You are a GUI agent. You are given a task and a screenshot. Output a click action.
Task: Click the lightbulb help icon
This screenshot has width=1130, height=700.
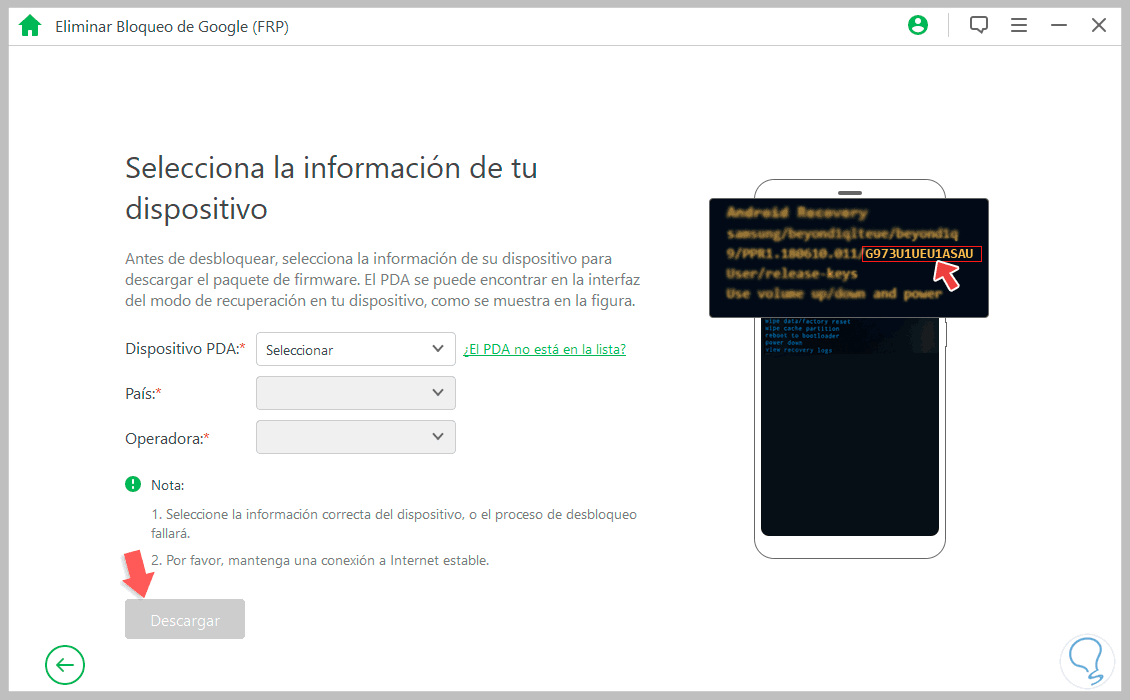coord(1087,661)
